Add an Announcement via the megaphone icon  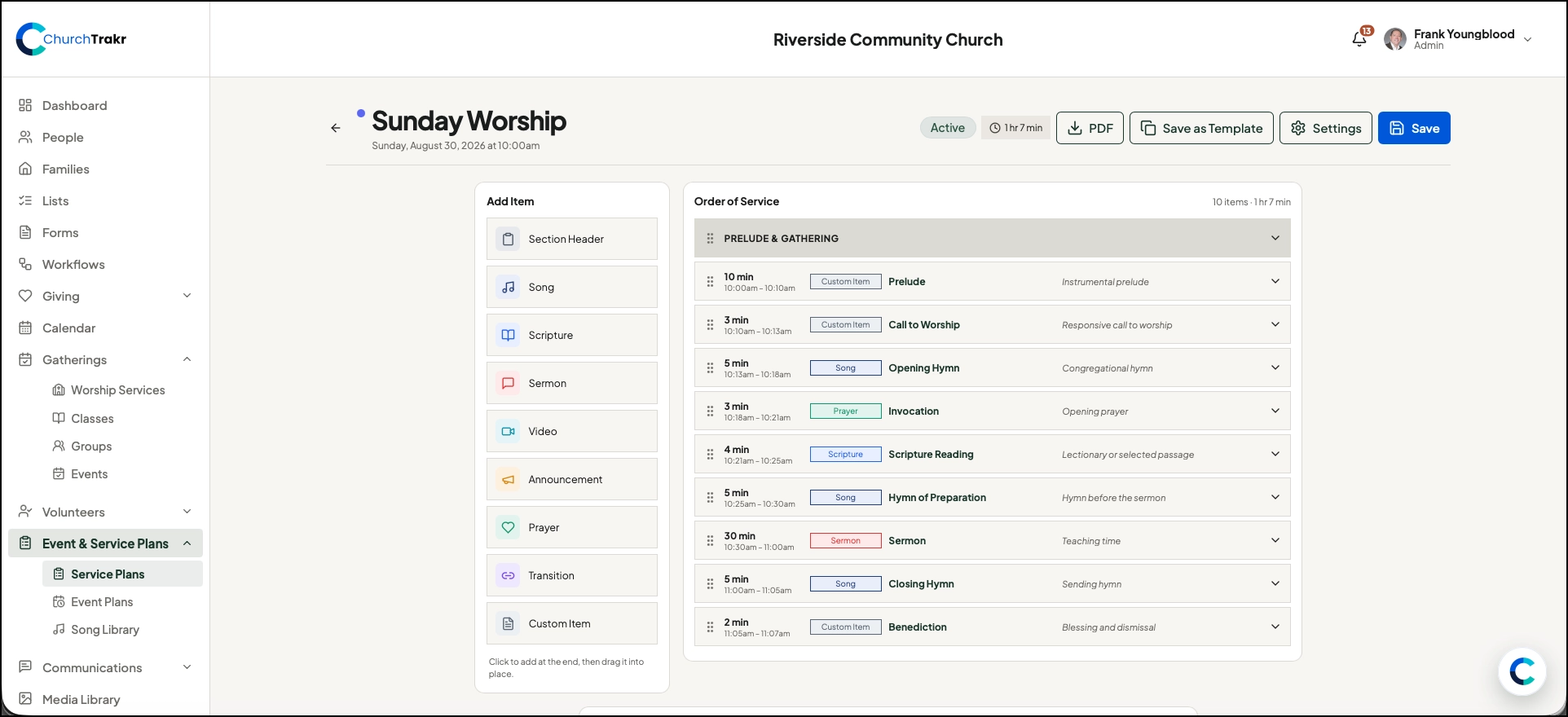[x=509, y=479]
